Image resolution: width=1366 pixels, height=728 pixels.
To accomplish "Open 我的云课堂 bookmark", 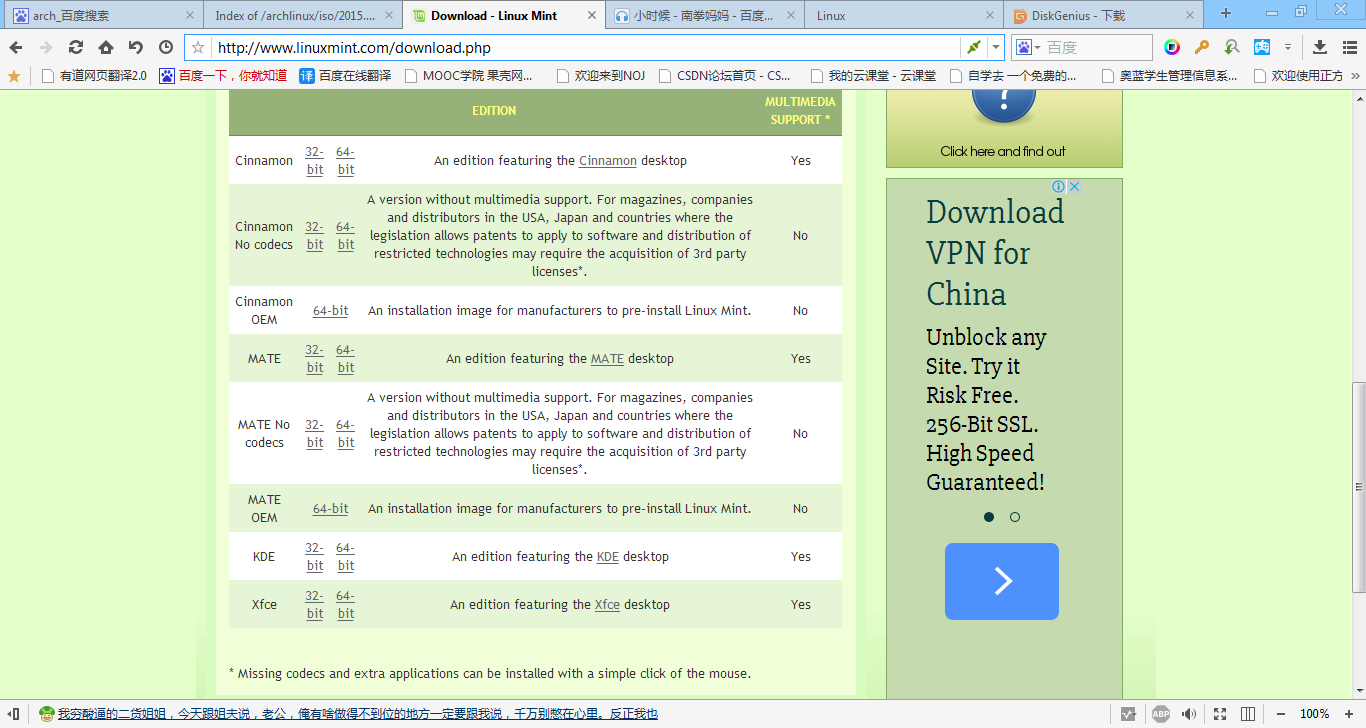I will (873, 75).
